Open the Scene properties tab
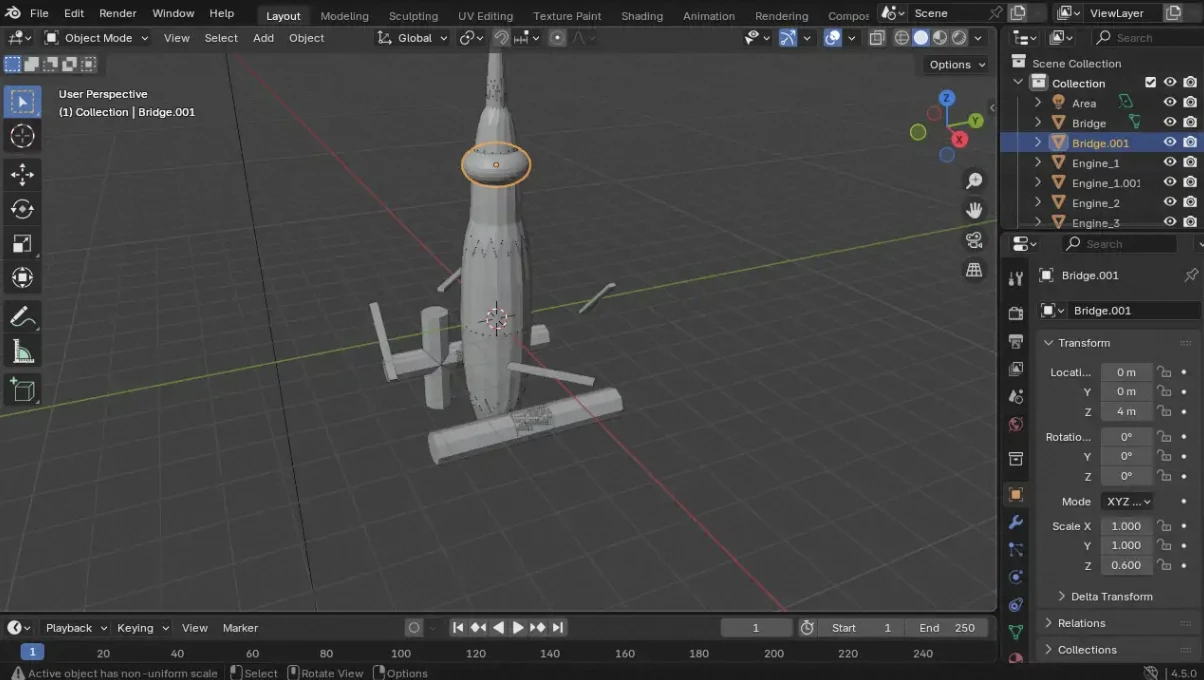The width and height of the screenshot is (1204, 680). [1016, 397]
